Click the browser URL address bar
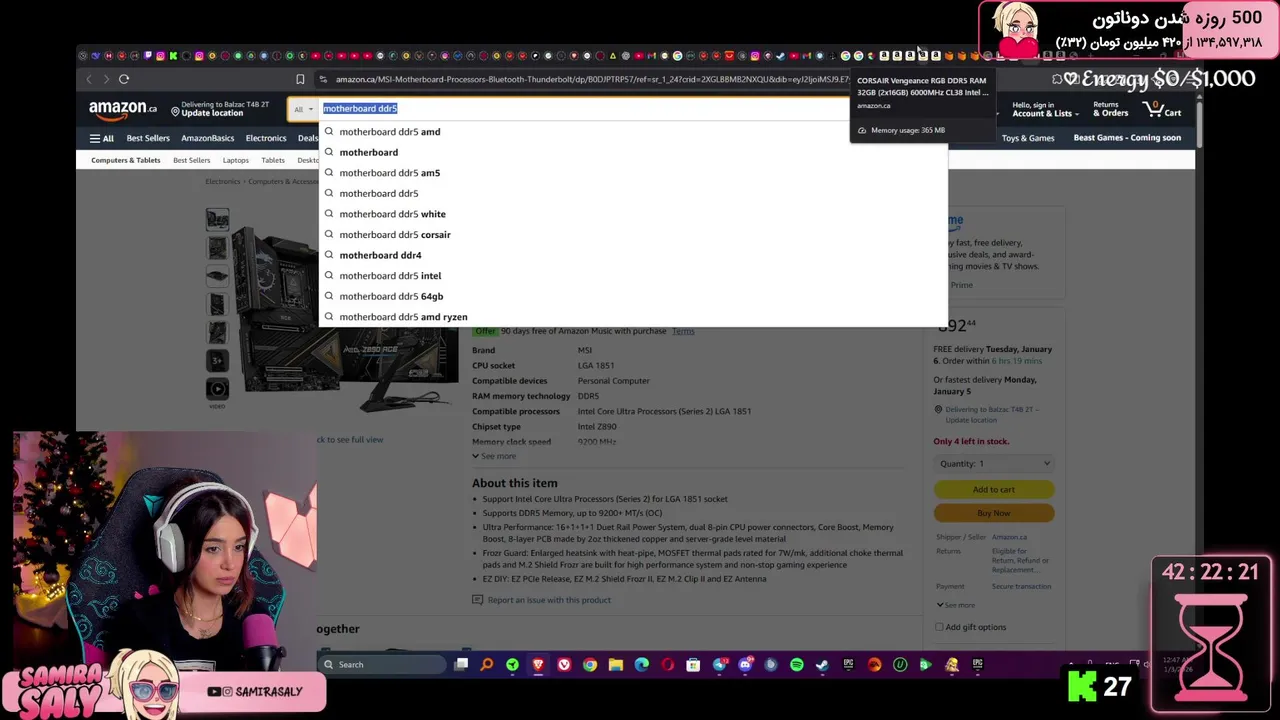The width and height of the screenshot is (1280, 720). click(590, 79)
